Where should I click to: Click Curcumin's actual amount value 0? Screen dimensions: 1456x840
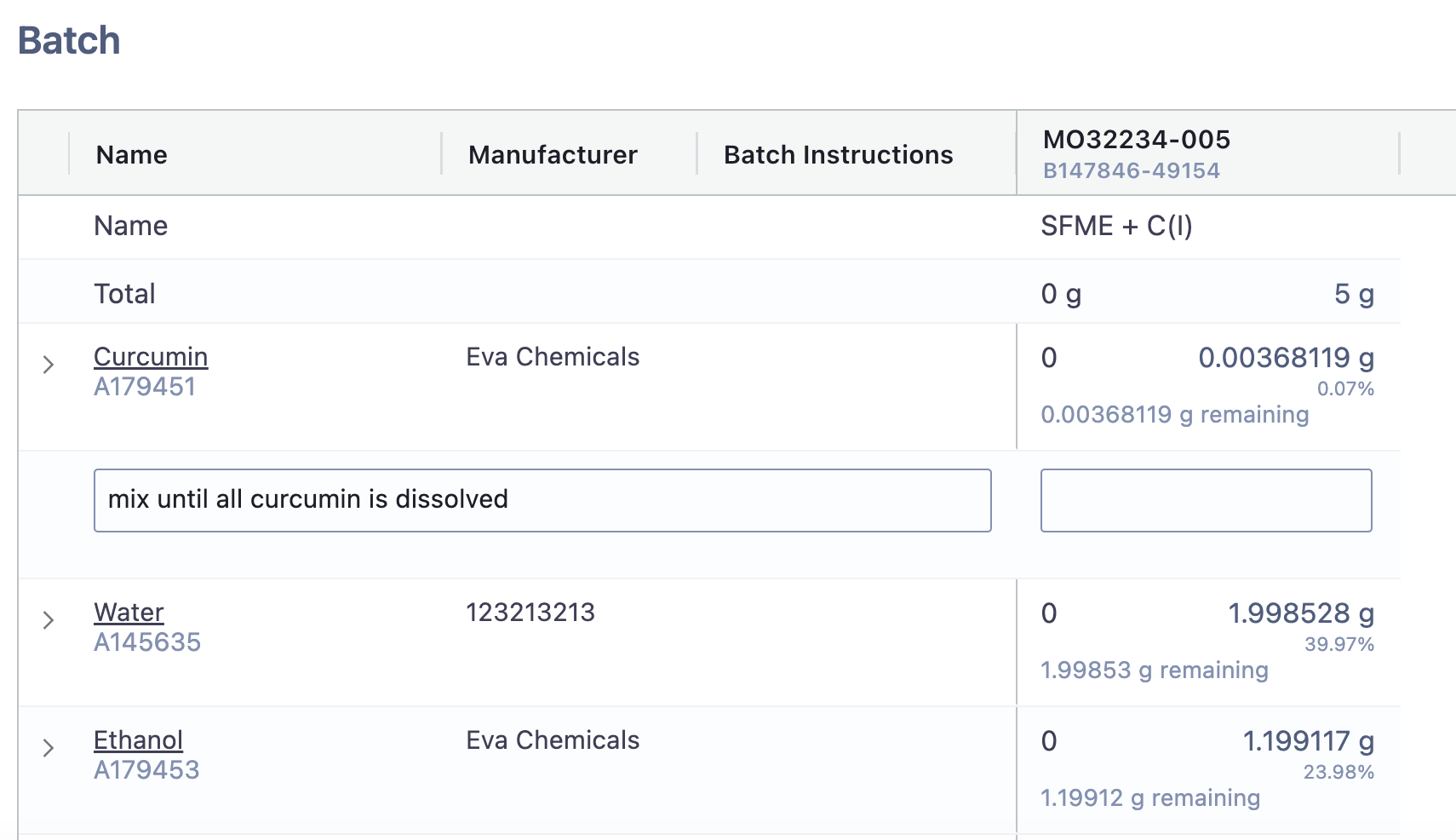(x=1049, y=358)
